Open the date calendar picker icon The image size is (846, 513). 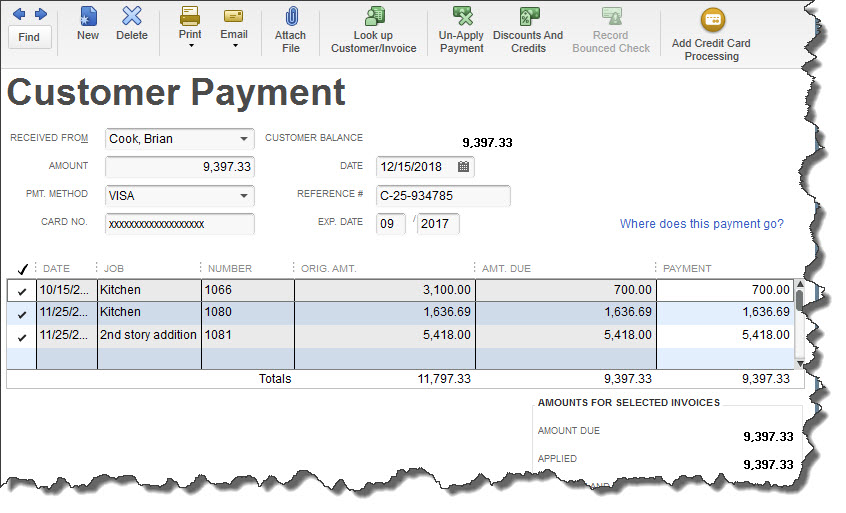(463, 167)
